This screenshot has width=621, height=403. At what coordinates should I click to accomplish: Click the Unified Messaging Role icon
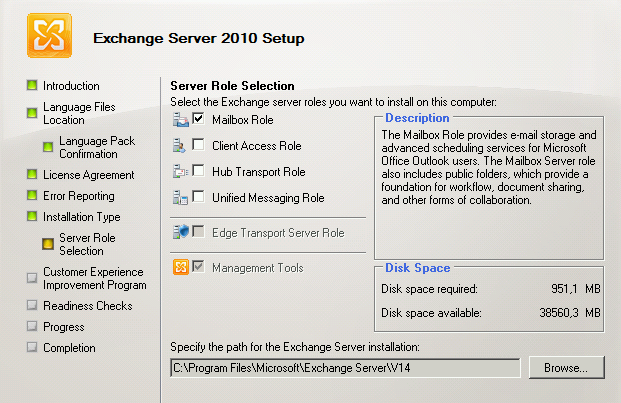180,198
